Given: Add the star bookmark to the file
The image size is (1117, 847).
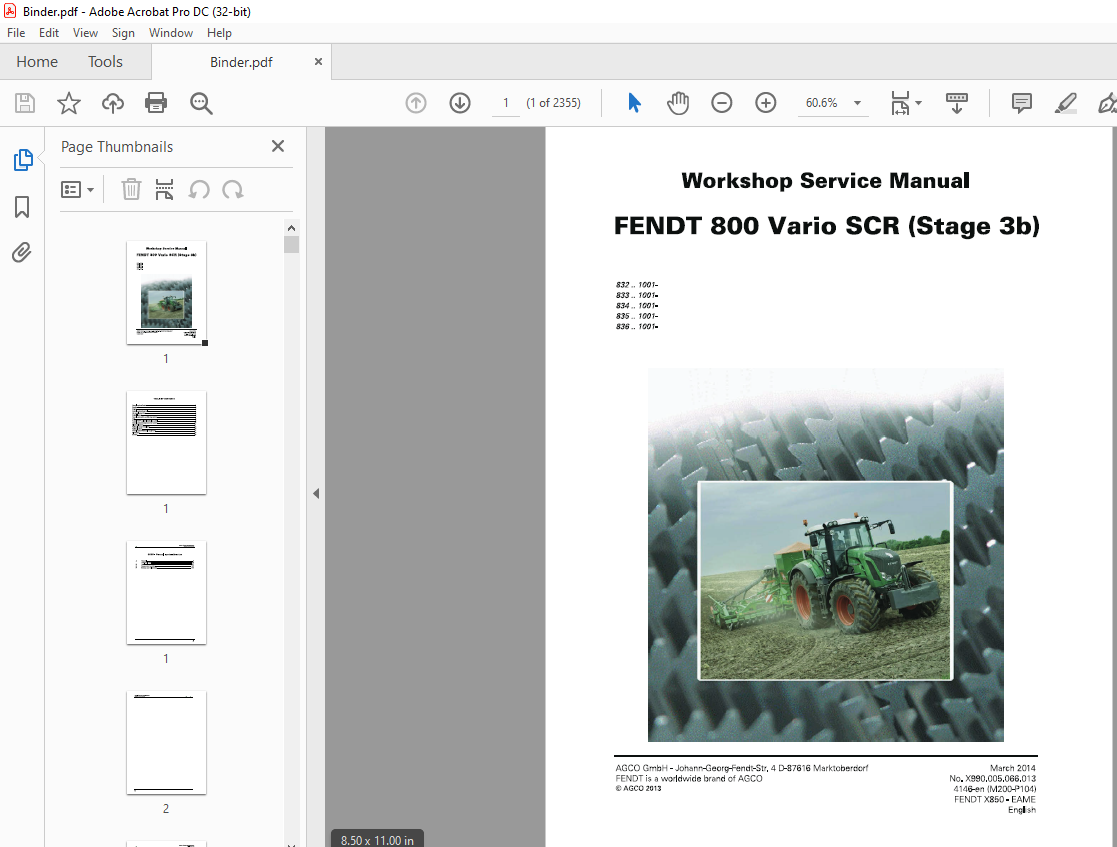Looking at the screenshot, I should click(x=69, y=103).
